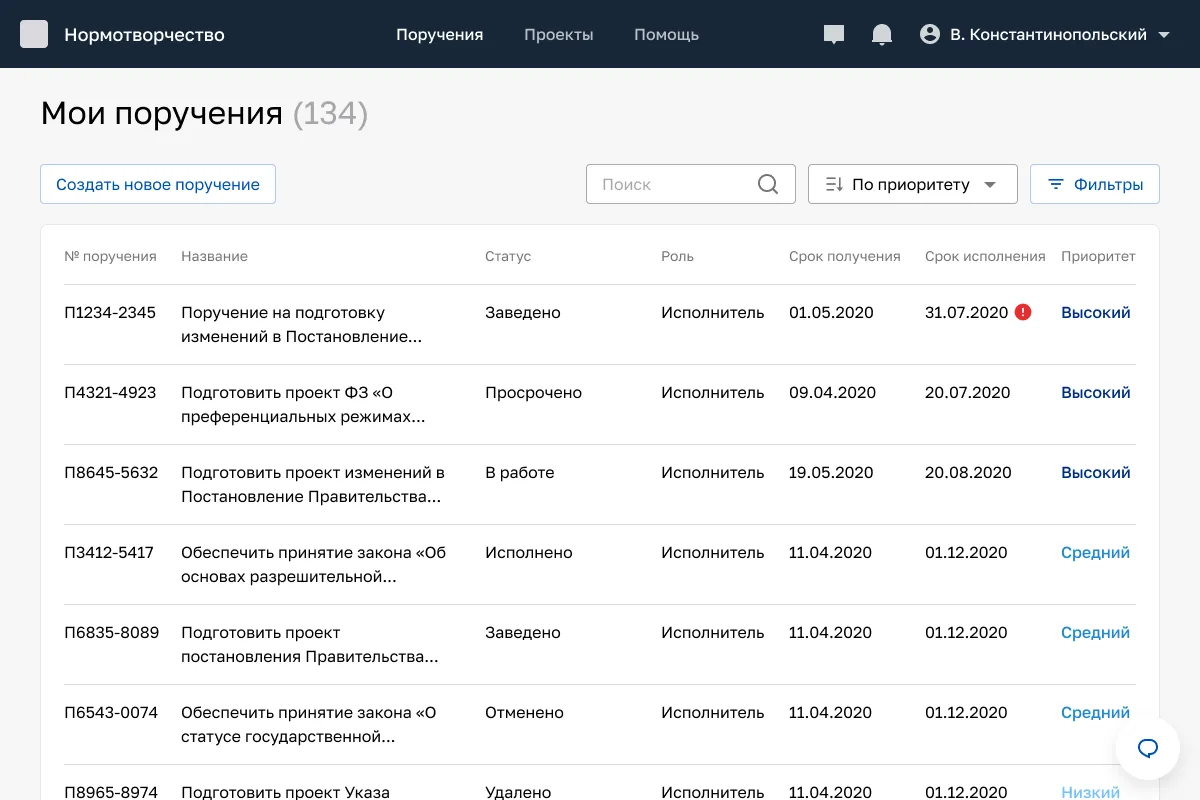Screen dimensions: 1200x800
Task: Click due date 31.07.2020
Action: tap(966, 312)
